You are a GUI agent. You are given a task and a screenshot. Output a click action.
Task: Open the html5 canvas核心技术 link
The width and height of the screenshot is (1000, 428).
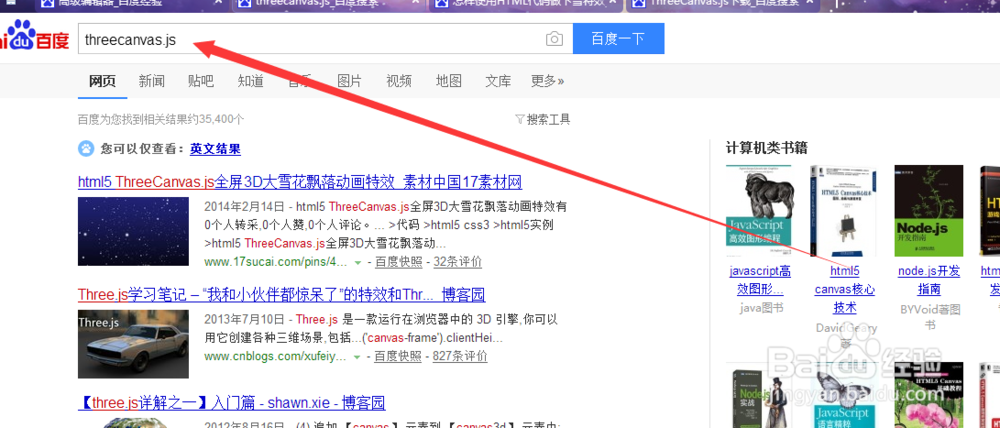[x=844, y=290]
